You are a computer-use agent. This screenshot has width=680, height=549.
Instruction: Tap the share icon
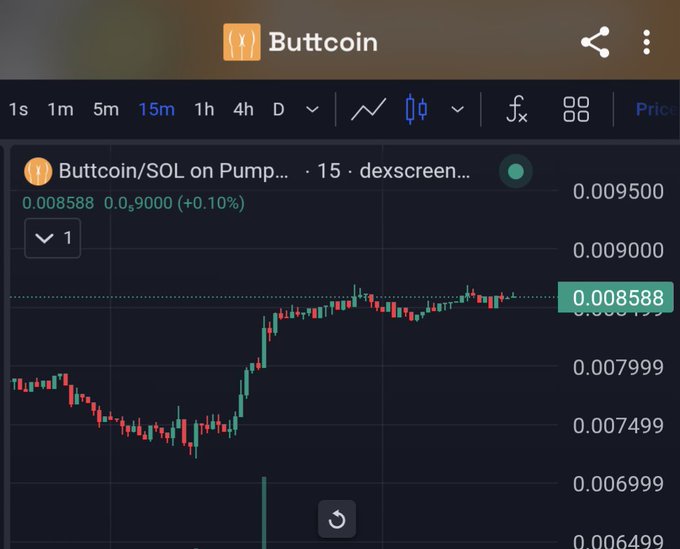point(595,42)
